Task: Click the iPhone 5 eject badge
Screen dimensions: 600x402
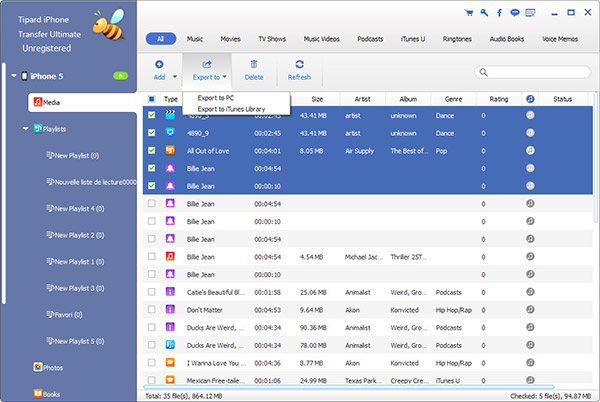Action: tap(121, 76)
